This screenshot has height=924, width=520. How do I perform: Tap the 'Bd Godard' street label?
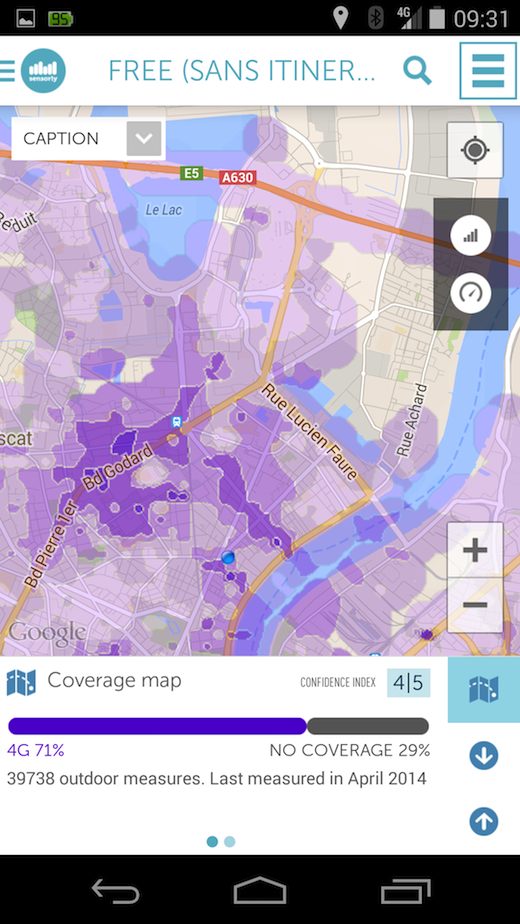[118, 468]
